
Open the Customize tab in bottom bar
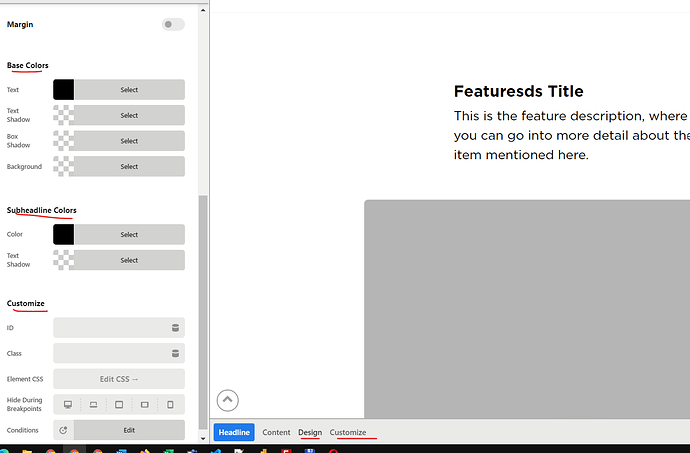[x=348, y=432]
